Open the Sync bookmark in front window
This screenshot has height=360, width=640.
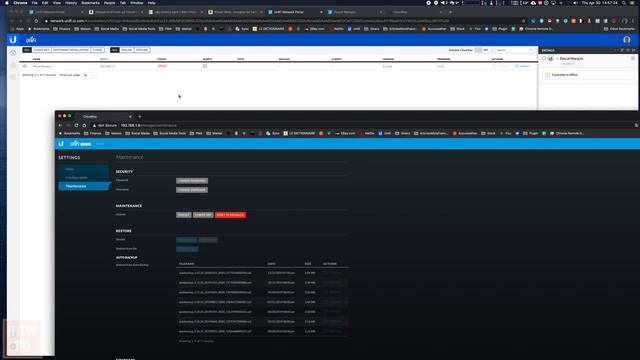pyautogui.click(x=273, y=133)
